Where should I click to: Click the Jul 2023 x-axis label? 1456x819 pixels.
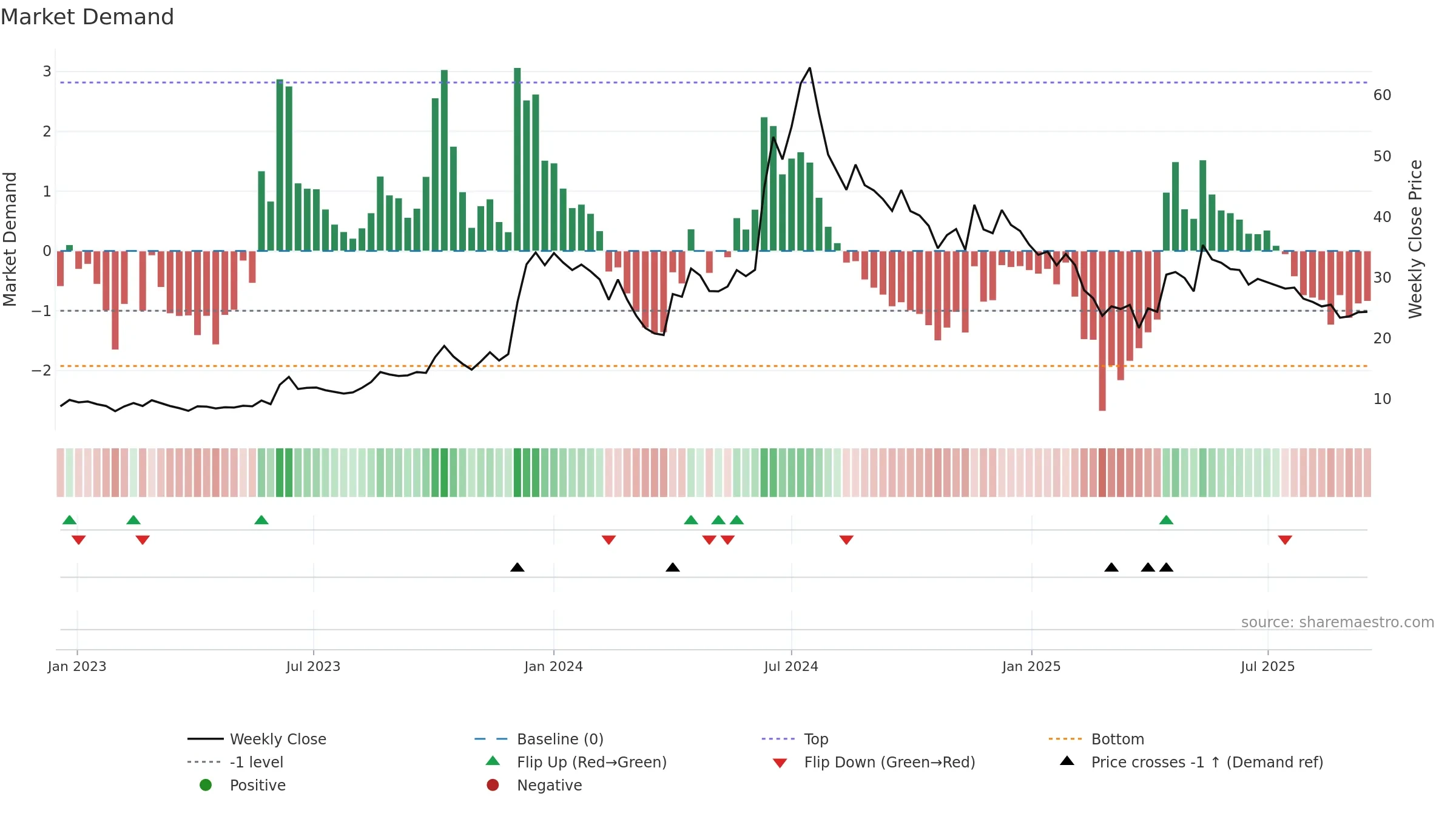coord(314,667)
